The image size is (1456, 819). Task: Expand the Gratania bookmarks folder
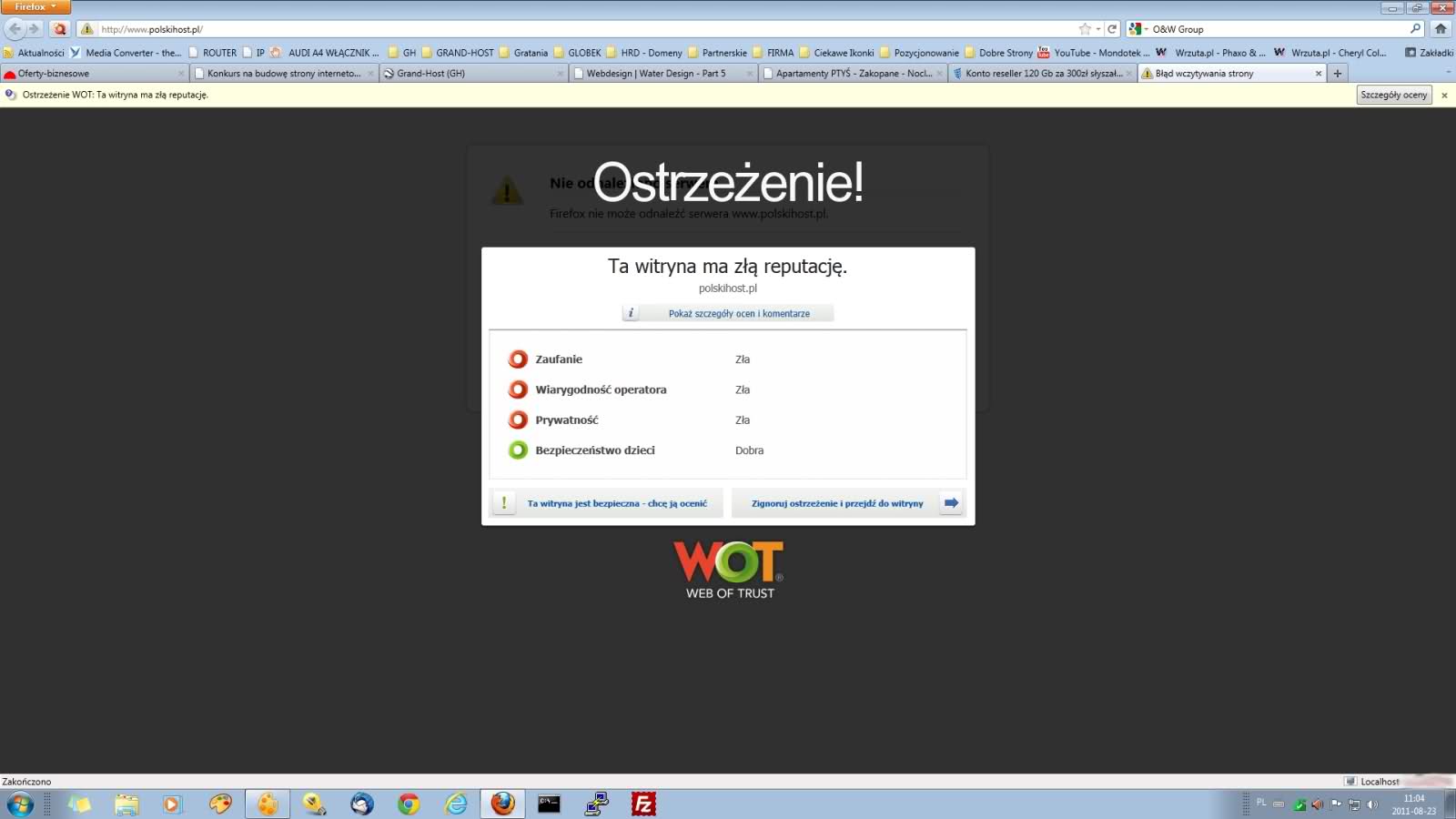[523, 53]
